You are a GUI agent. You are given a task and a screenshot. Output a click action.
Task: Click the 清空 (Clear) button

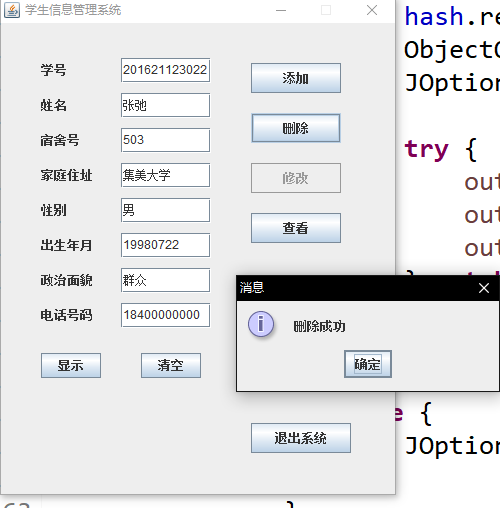point(171,365)
